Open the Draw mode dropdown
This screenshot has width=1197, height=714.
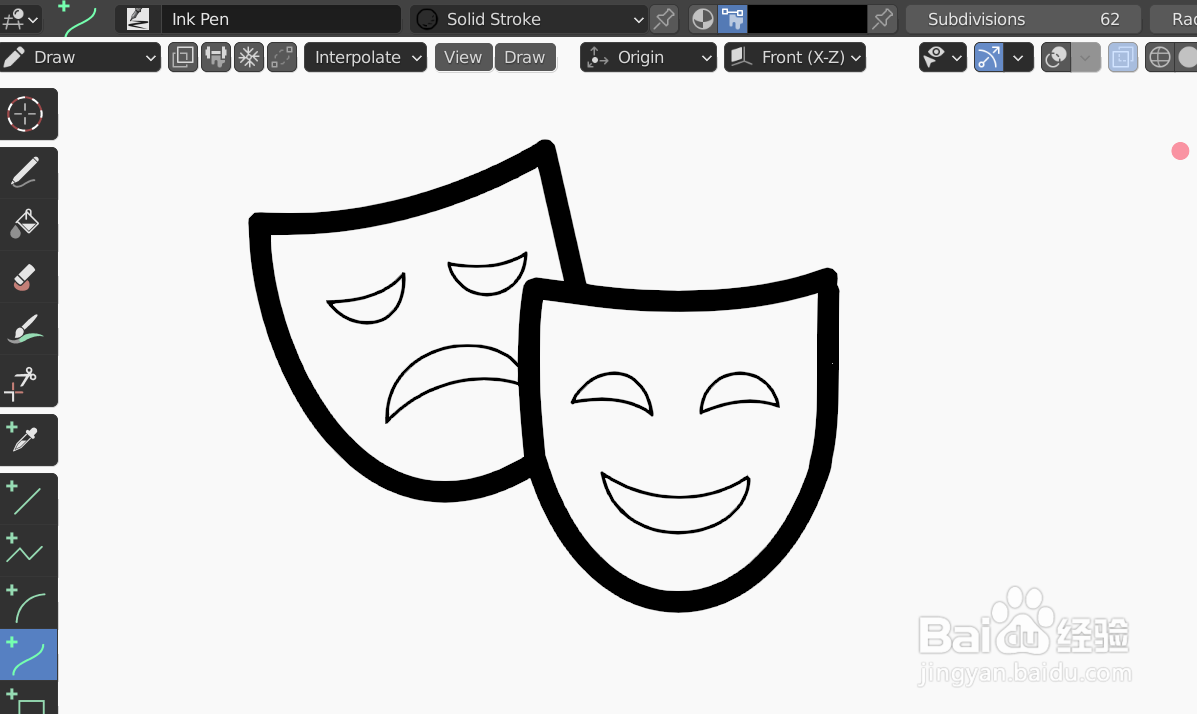[x=80, y=57]
